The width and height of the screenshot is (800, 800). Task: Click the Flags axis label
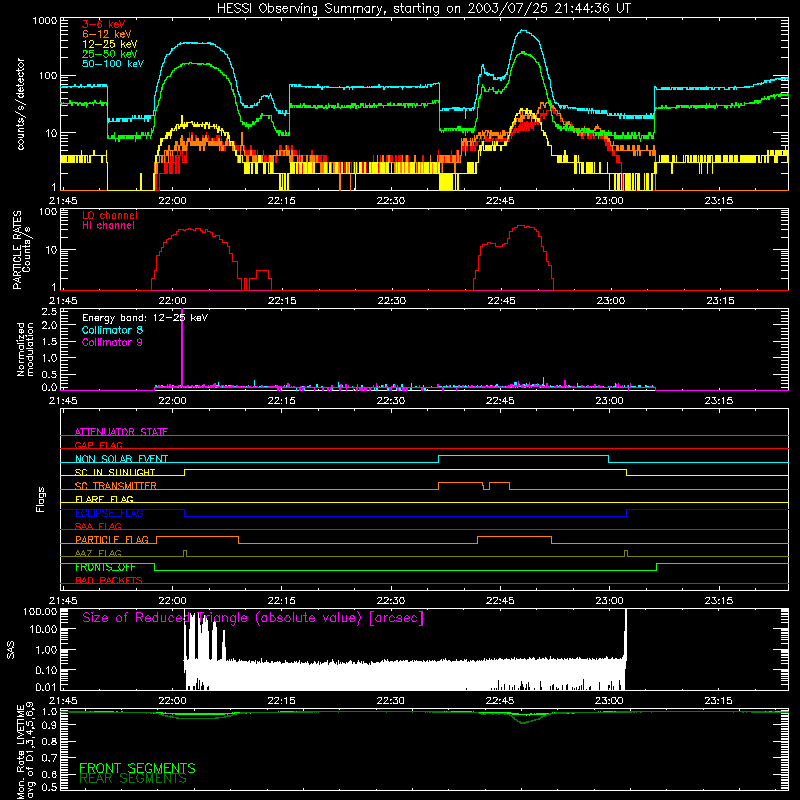click(41, 499)
